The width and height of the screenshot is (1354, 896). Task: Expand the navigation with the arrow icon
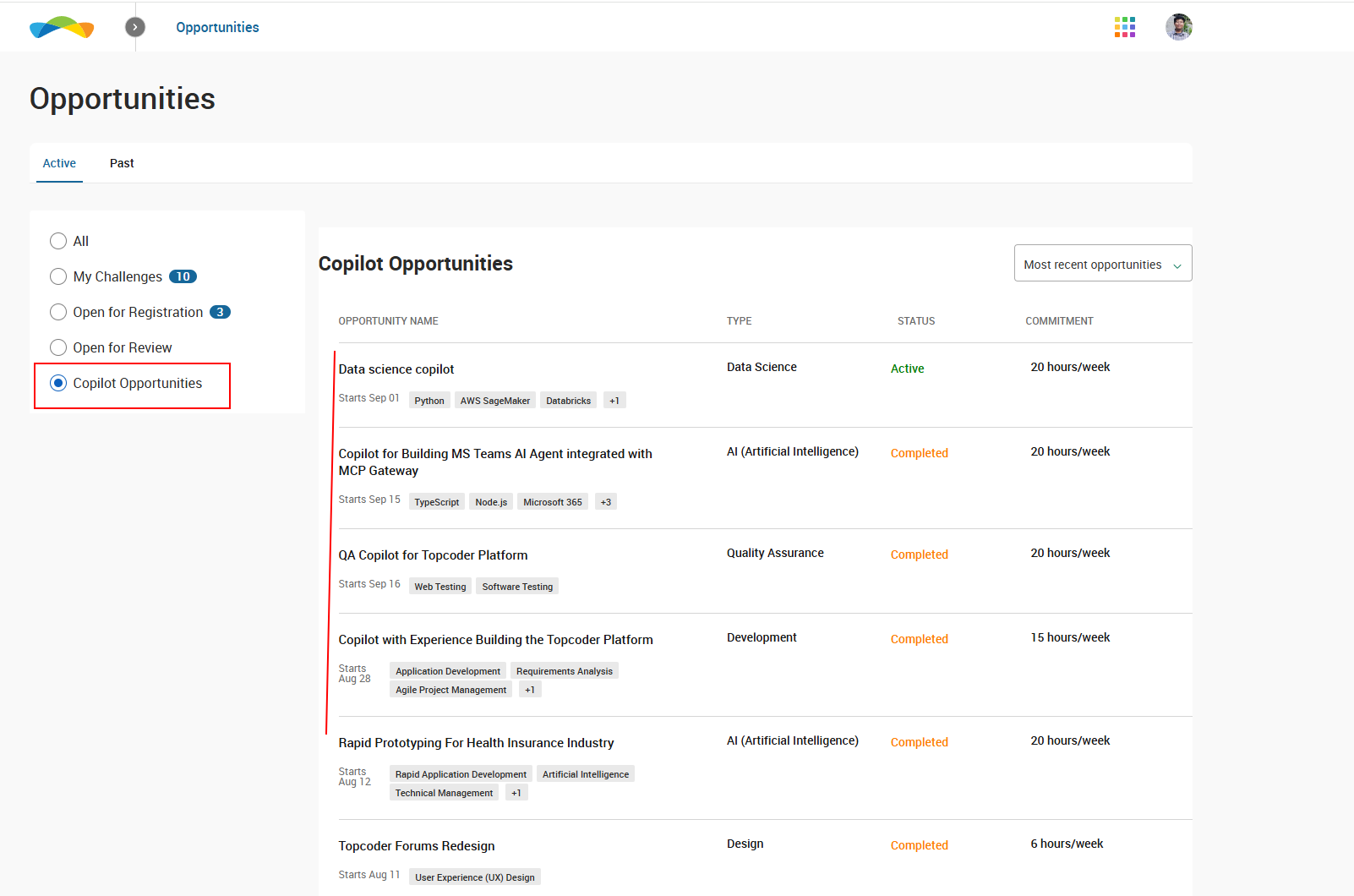pos(135,27)
